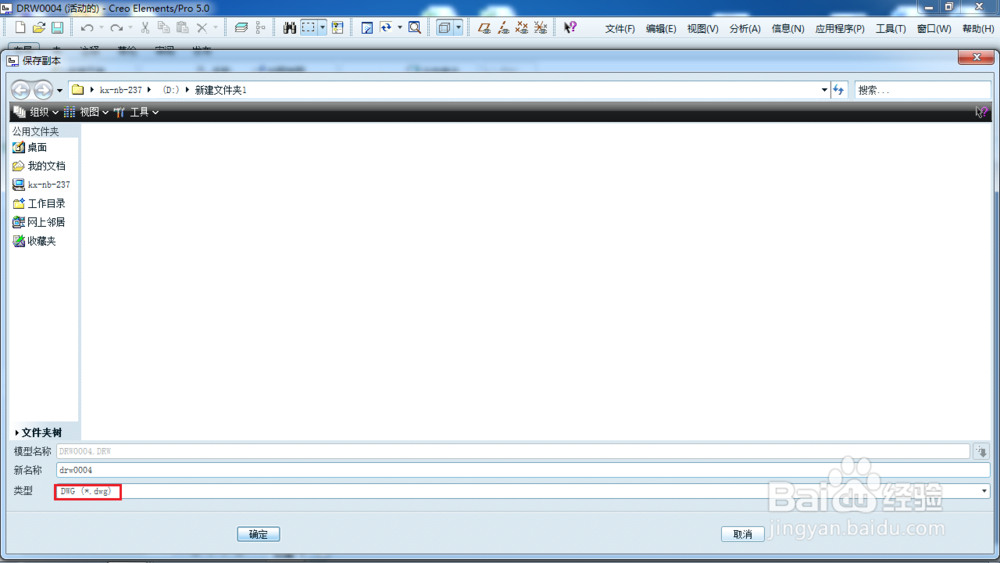Click the 取消 button

pos(742,534)
